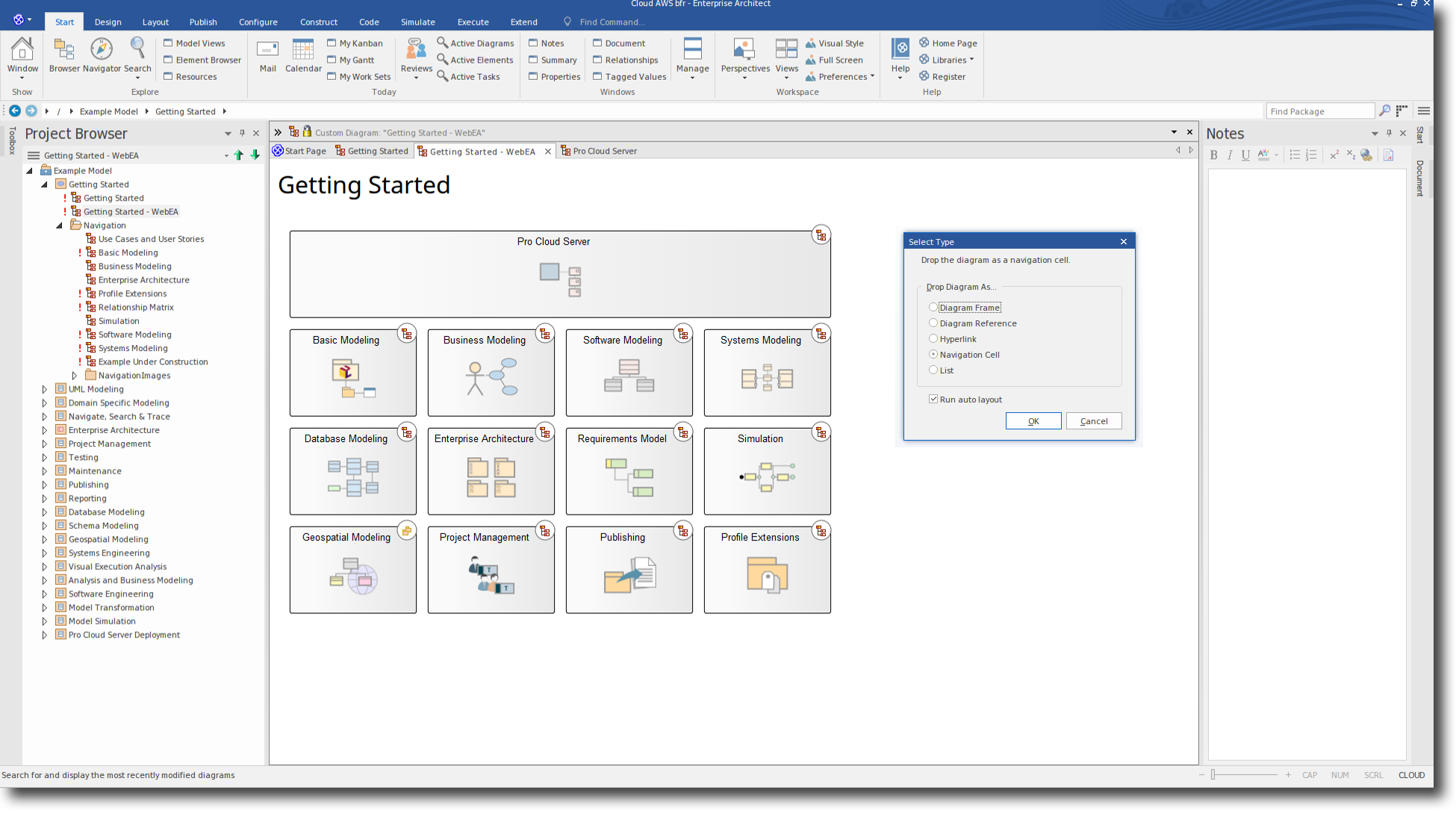Click green up arrow in Project Browser
Screen dimensions: 1456x814
tap(239, 155)
